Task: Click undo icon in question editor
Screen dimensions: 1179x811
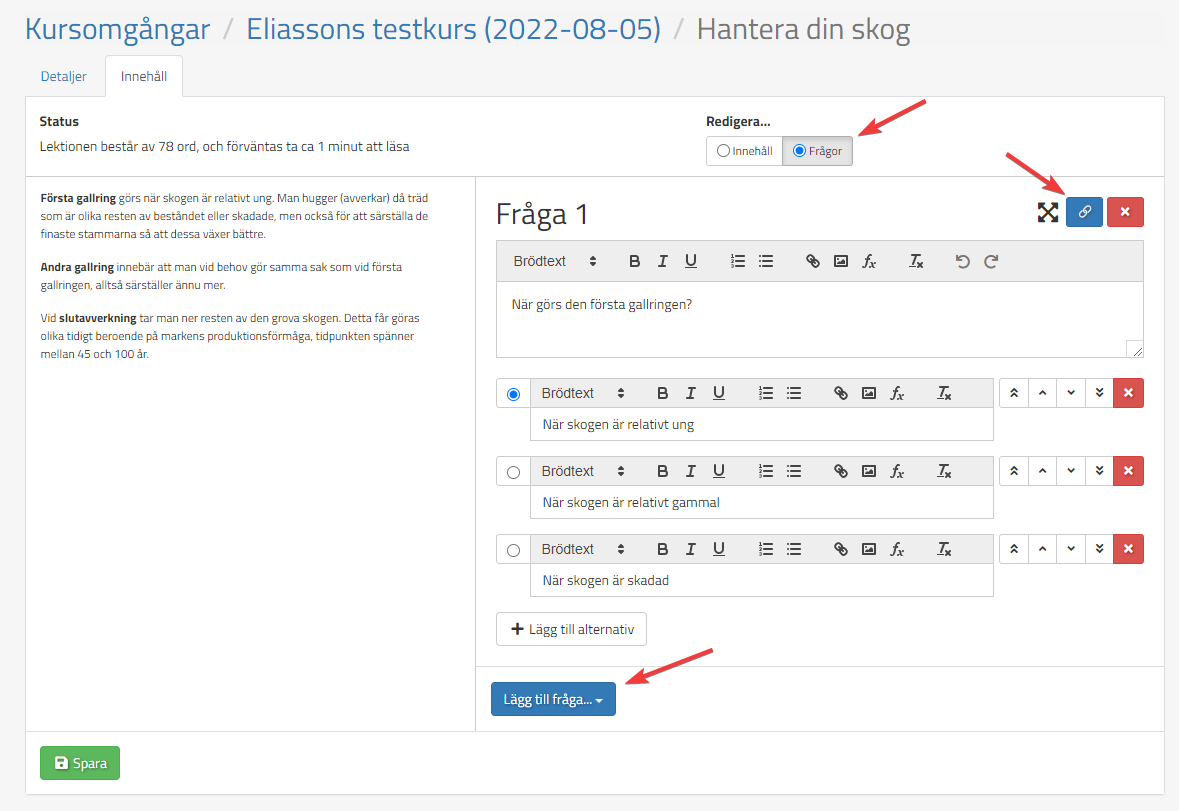Action: pos(962,261)
